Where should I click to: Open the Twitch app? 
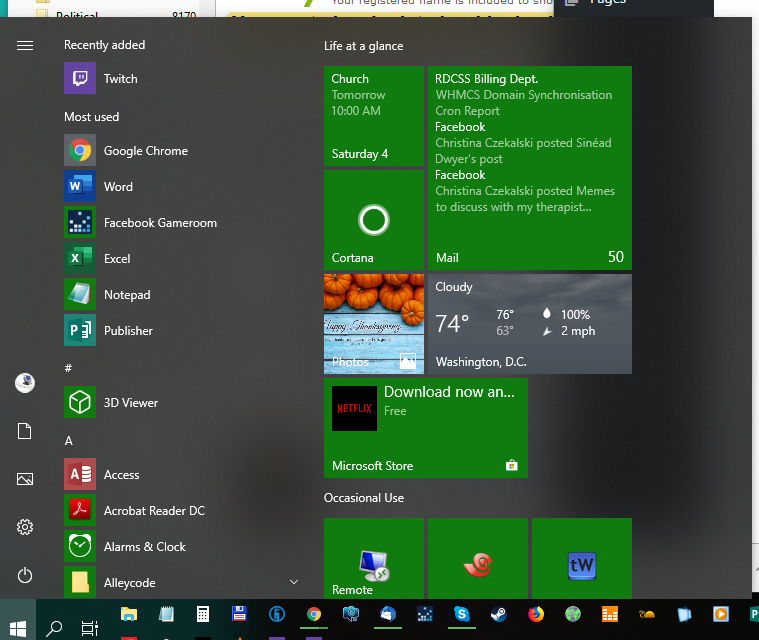click(182, 78)
